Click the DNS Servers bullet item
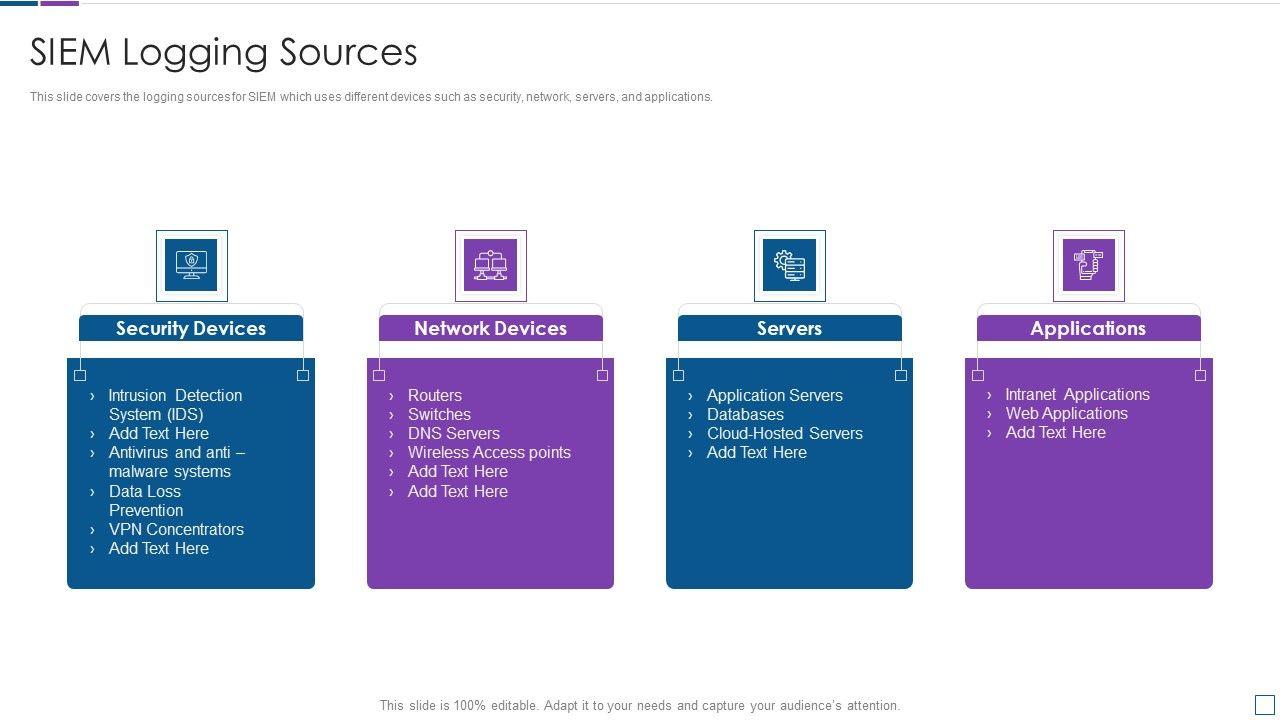 tap(453, 433)
